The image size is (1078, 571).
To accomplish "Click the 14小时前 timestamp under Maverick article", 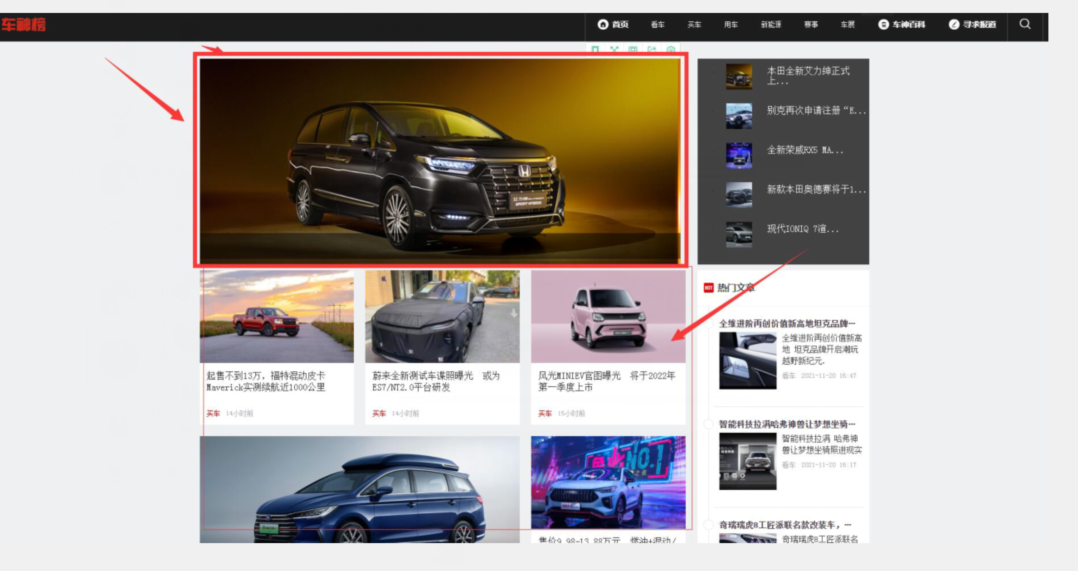I will coord(240,414).
